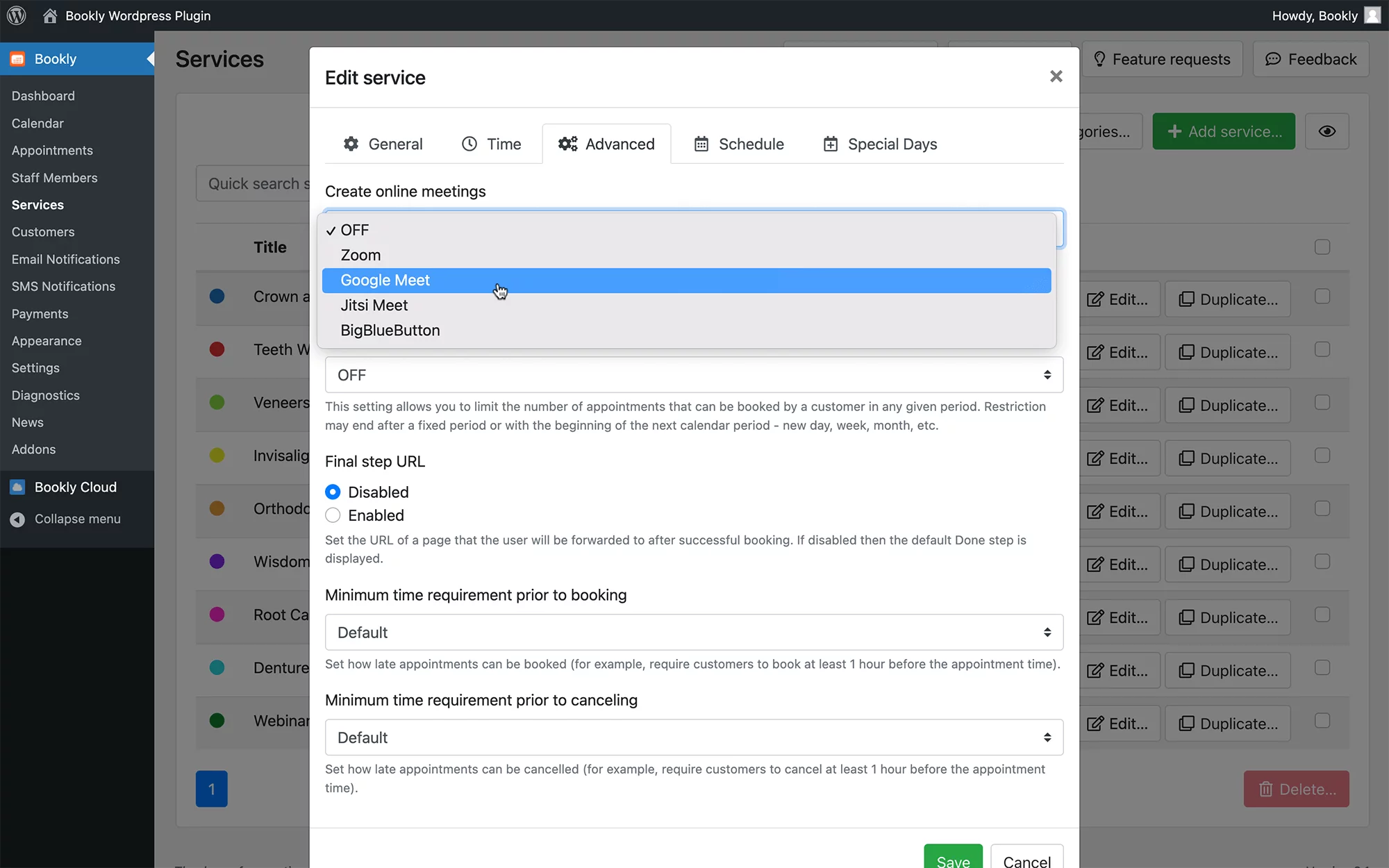The image size is (1389, 868).
Task: Click the Advanced tab gears icon
Action: click(568, 144)
